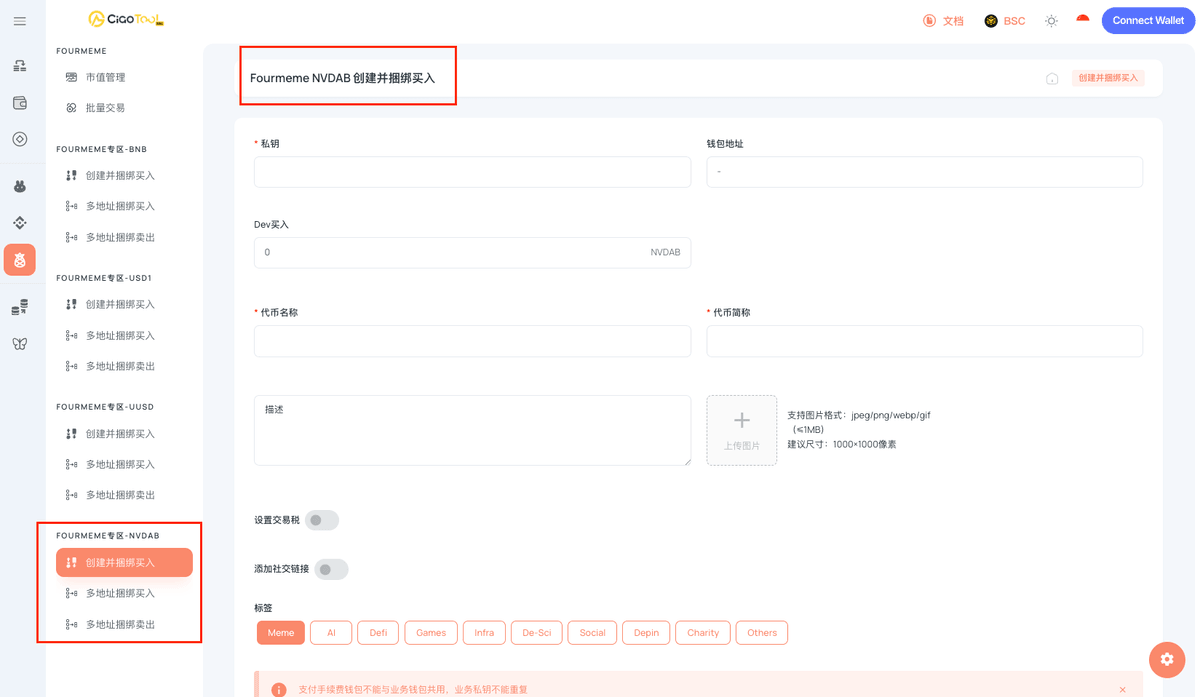Select the highlighted Fourmeme sidebar icon

click(x=20, y=260)
